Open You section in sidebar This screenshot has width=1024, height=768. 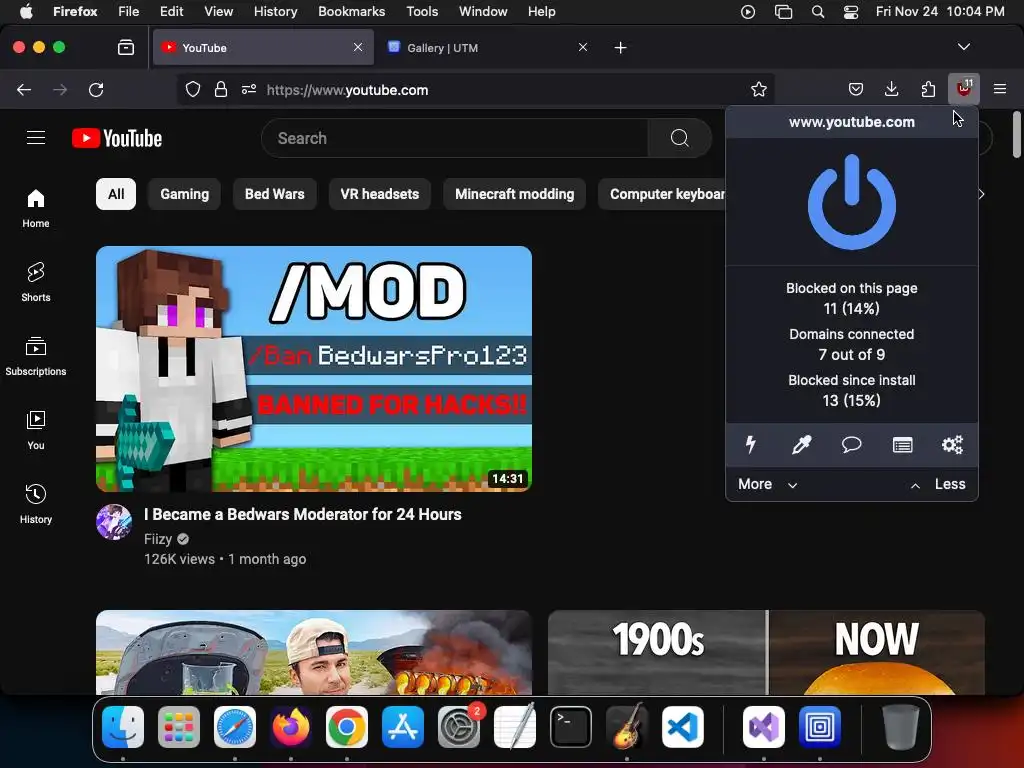point(36,430)
